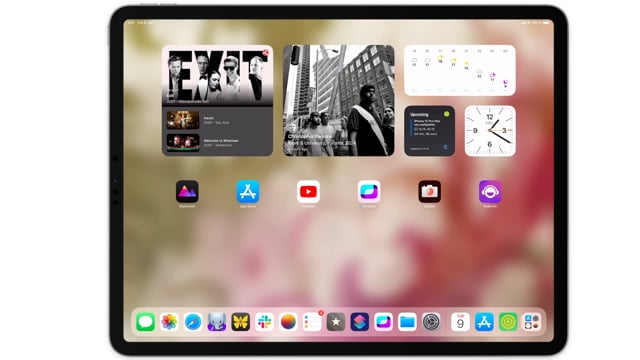Open the red camera app icon
640x360 pixels.
[x=429, y=191]
